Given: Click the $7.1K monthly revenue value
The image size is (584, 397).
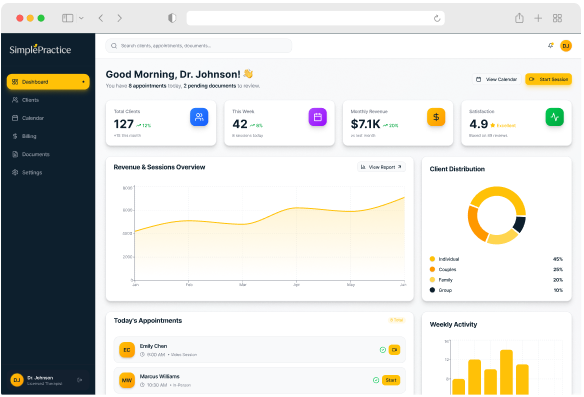Looking at the screenshot, I should coord(365,124).
